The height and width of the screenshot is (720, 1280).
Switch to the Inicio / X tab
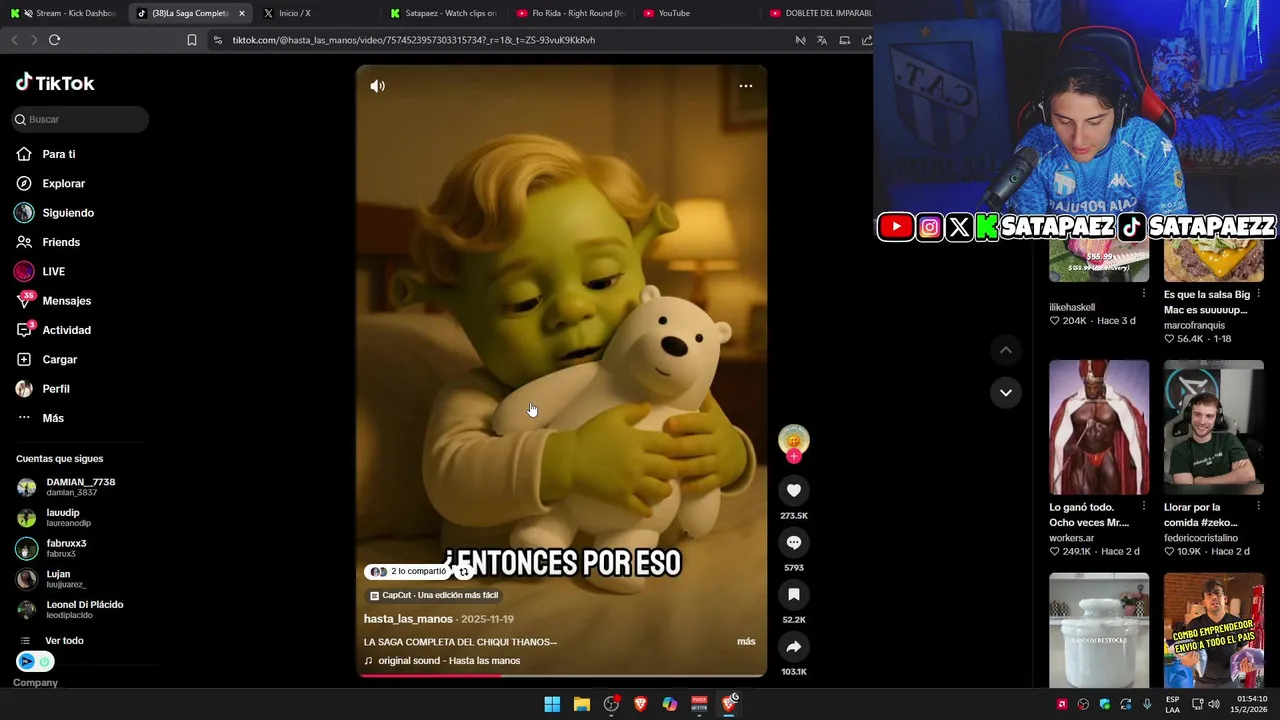point(316,13)
